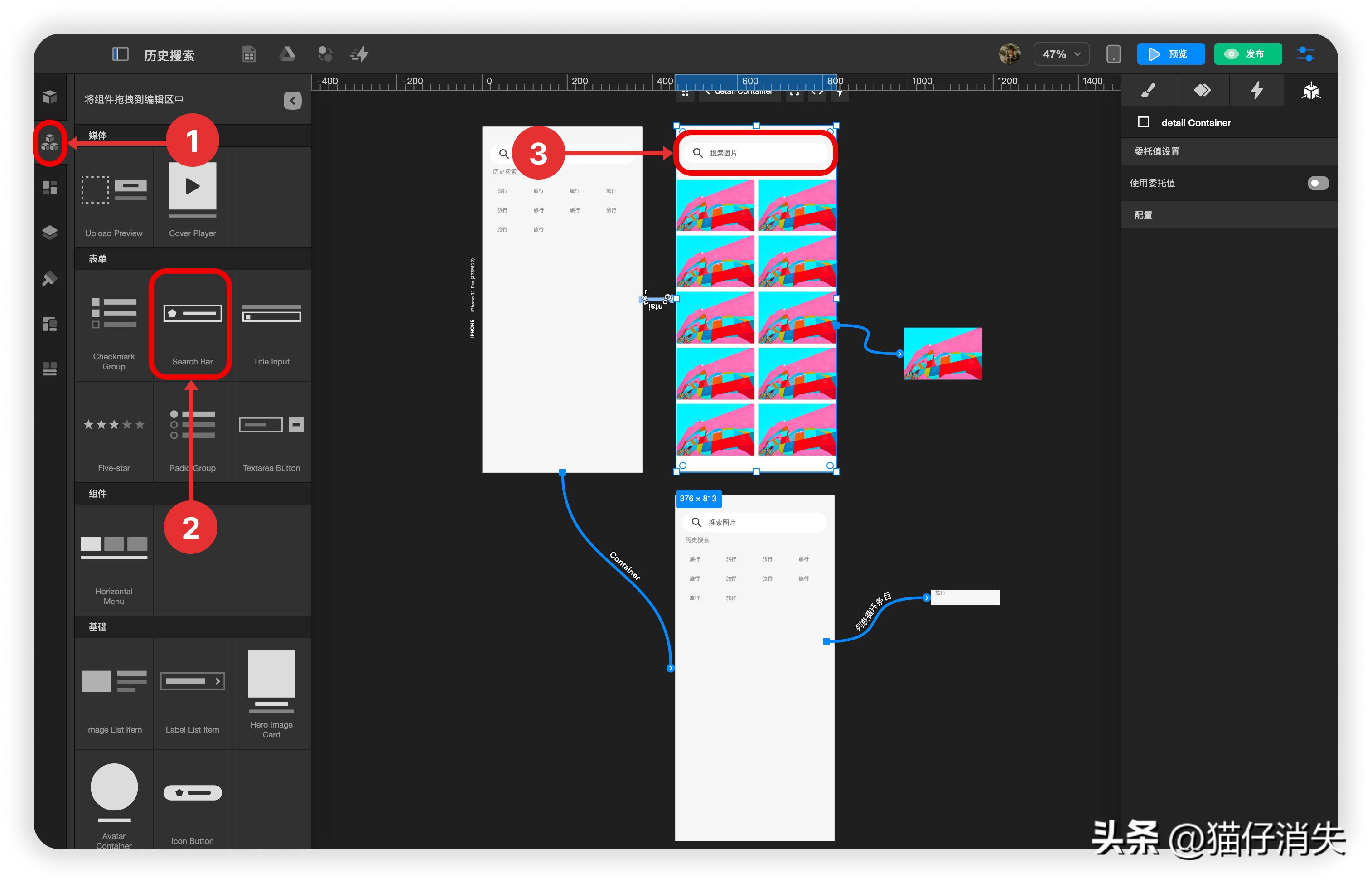The image size is (1372, 883).
Task: Select the hammer tool sidebar icon
Action: (x=50, y=279)
